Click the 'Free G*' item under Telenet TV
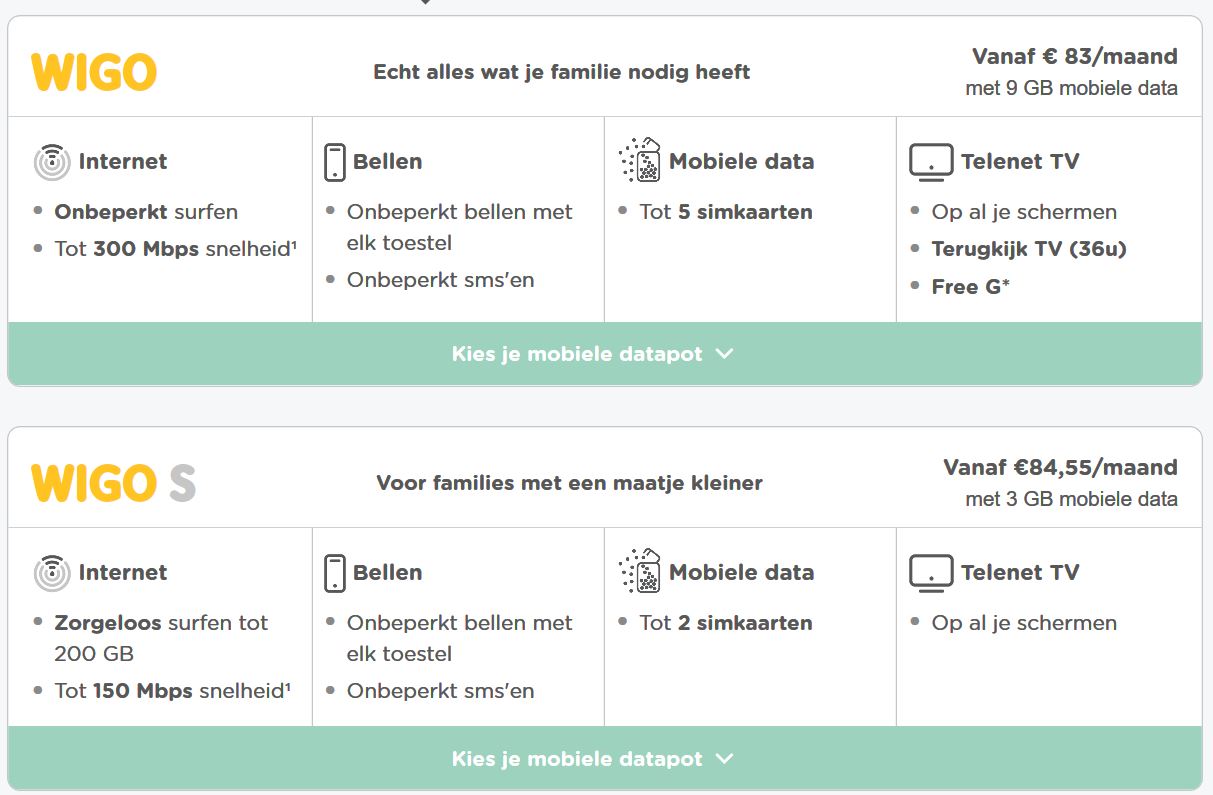Image resolution: width=1213 pixels, height=795 pixels. point(970,287)
